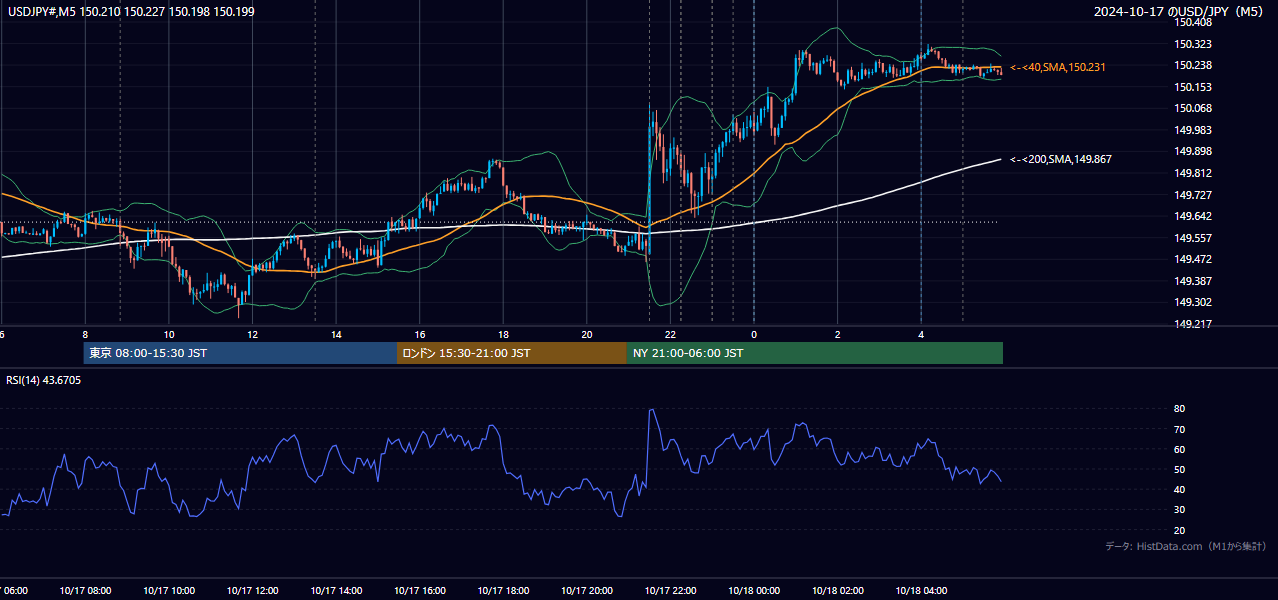Image resolution: width=1278 pixels, height=600 pixels.
Task: Click the RSI scale value 20
Action: [1179, 530]
